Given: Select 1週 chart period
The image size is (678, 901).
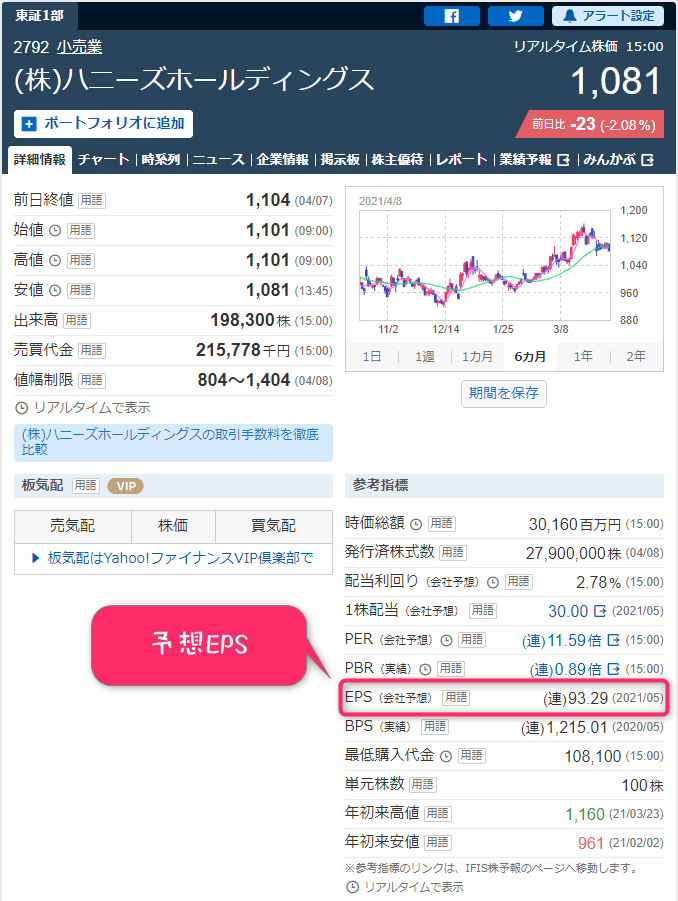Looking at the screenshot, I should pyautogui.click(x=425, y=357).
